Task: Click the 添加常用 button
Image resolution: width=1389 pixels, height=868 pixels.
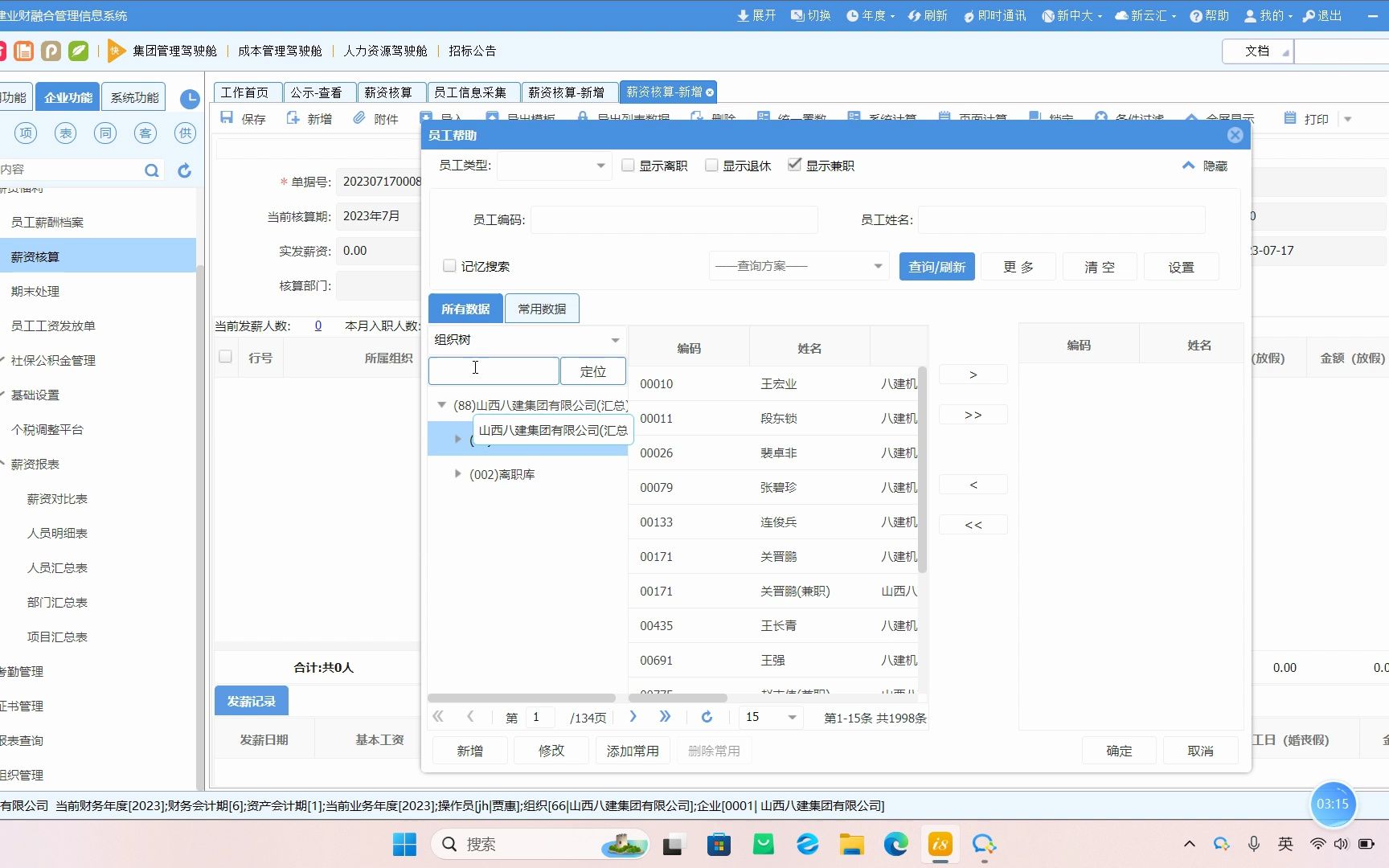Action: tap(633, 751)
